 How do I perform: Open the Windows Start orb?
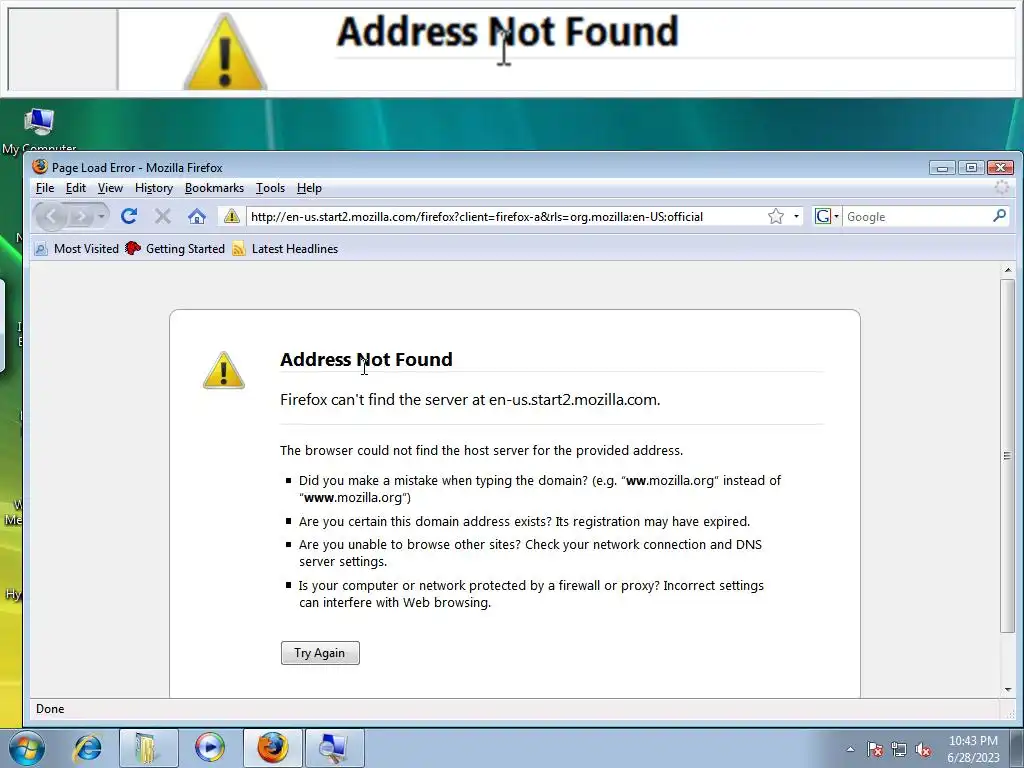click(x=27, y=748)
